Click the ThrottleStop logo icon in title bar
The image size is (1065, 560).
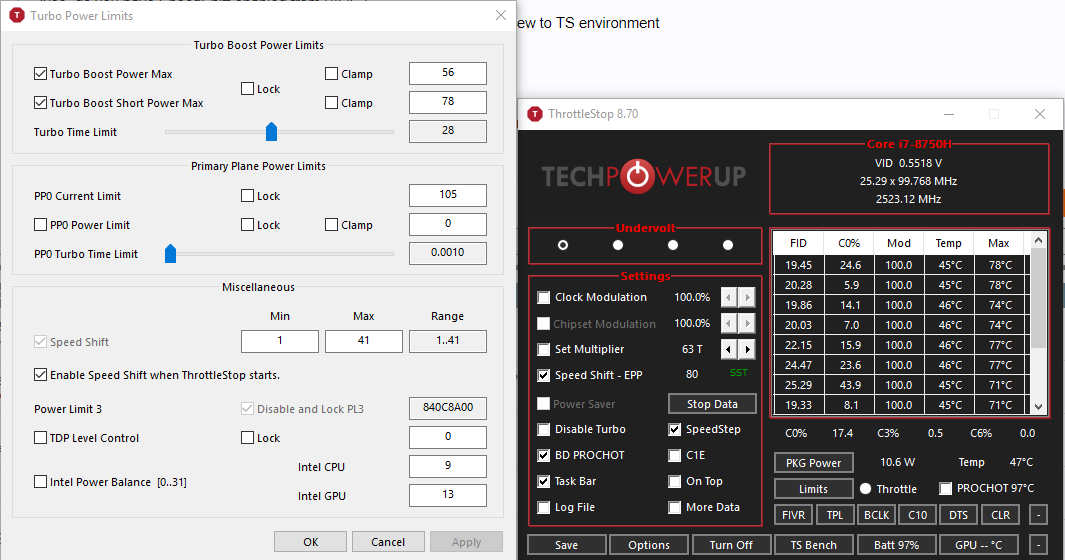(535, 114)
